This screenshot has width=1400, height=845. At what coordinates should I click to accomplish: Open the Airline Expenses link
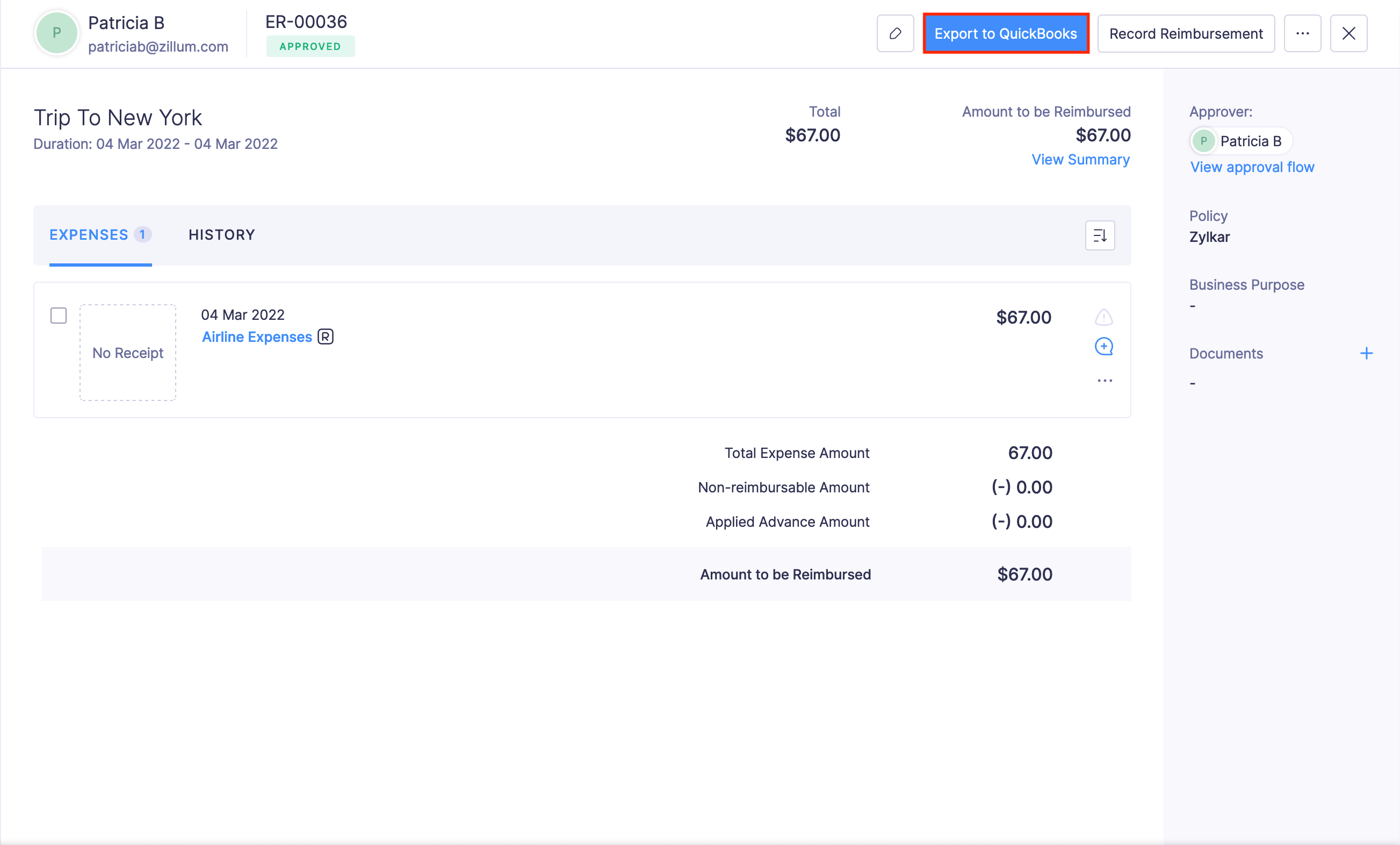coord(256,336)
